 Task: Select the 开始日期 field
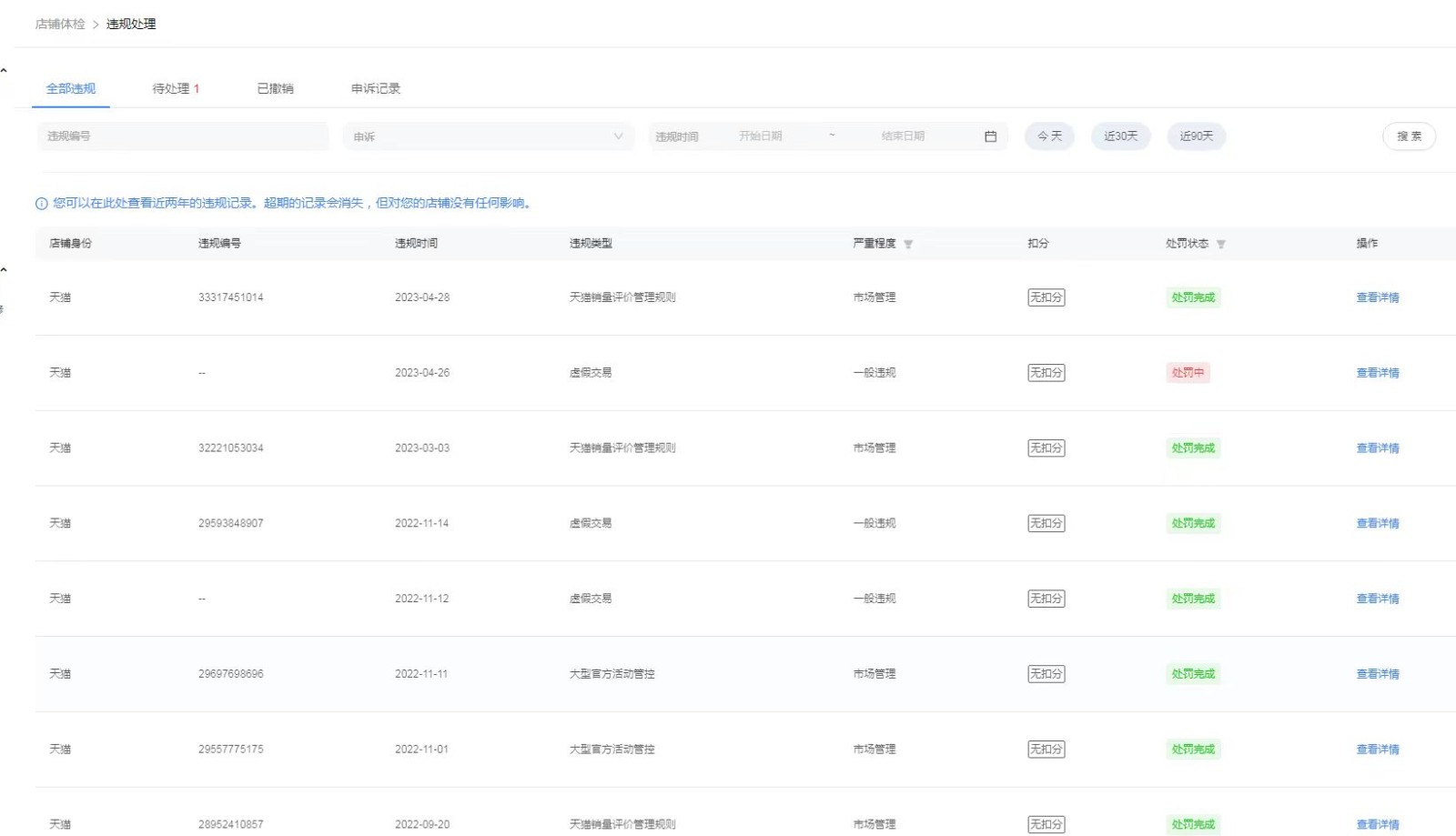coord(761,136)
